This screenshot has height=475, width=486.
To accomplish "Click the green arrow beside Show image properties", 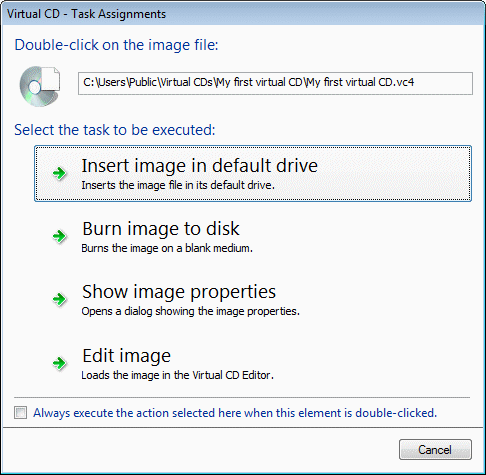I will (x=60, y=299).
